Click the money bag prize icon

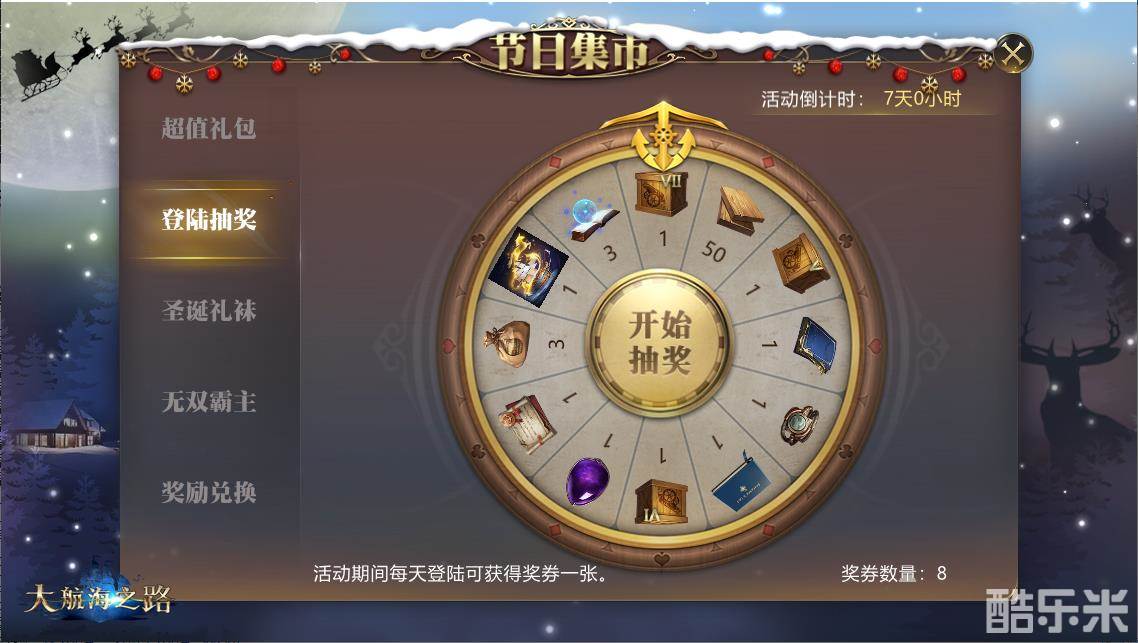pos(508,343)
